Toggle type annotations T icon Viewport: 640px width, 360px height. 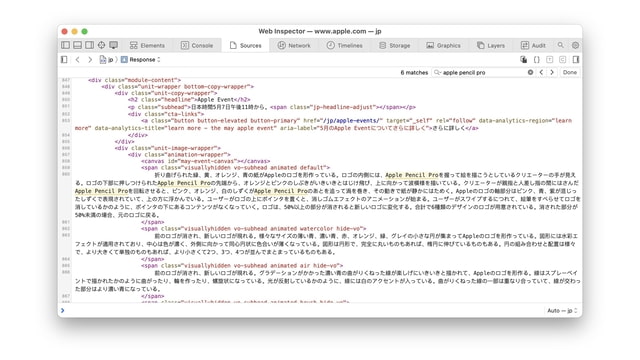tap(549, 60)
